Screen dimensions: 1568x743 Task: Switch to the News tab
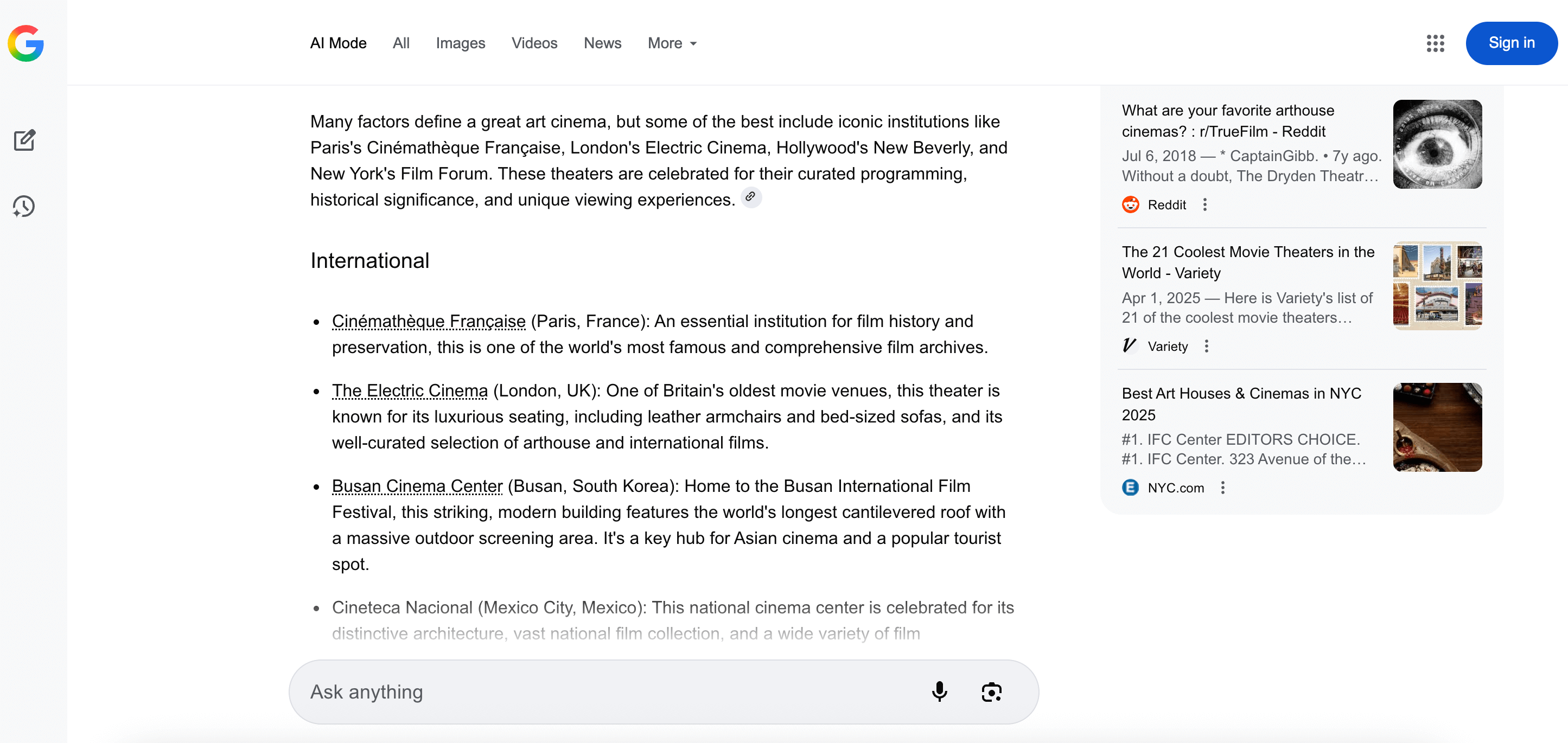(602, 43)
